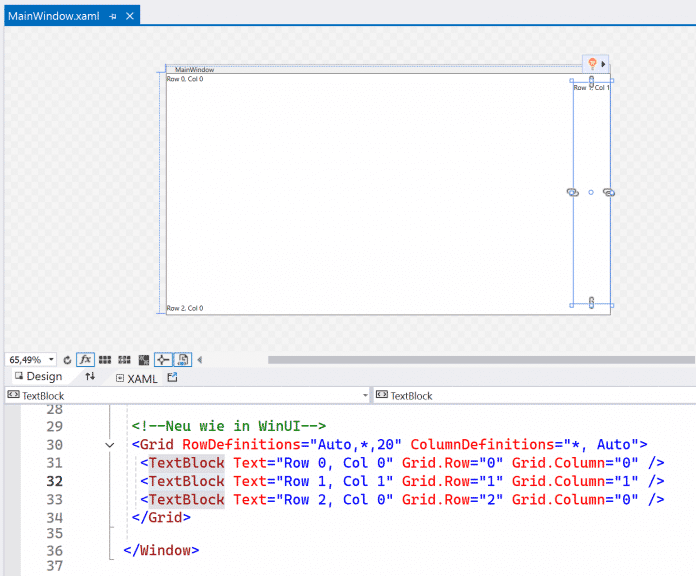Viewport: 696px width, 576px height.
Task: Expand the arrow beside the designer lightbulb
Action: (603, 64)
